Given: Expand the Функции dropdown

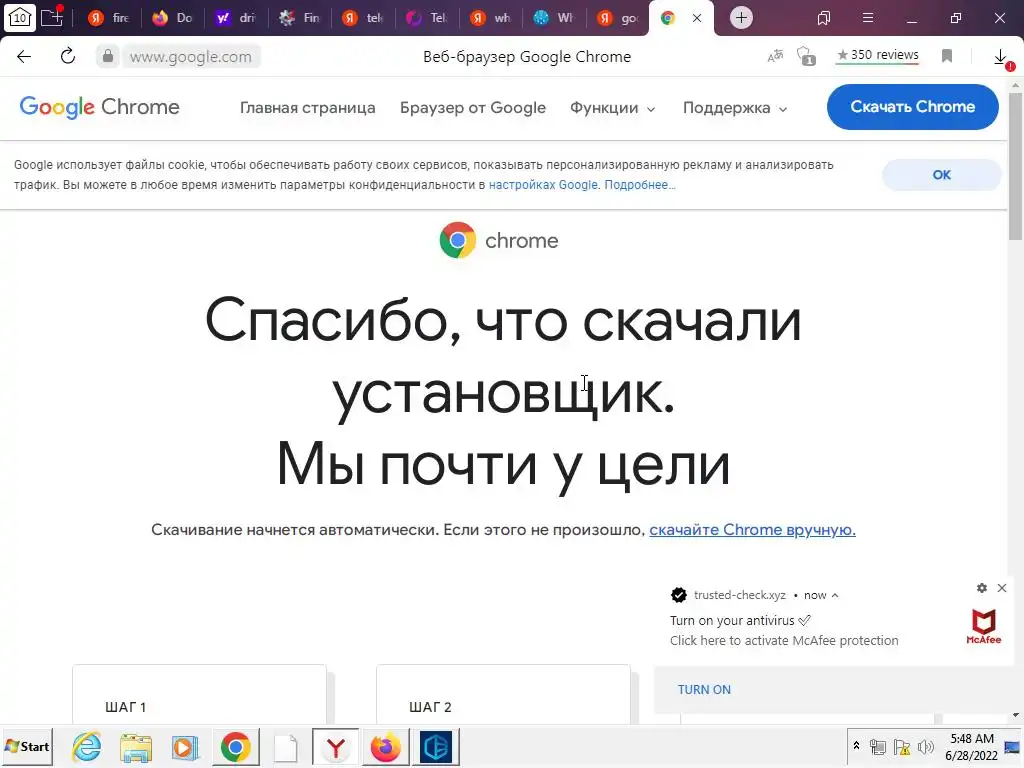Looking at the screenshot, I should pos(613,108).
